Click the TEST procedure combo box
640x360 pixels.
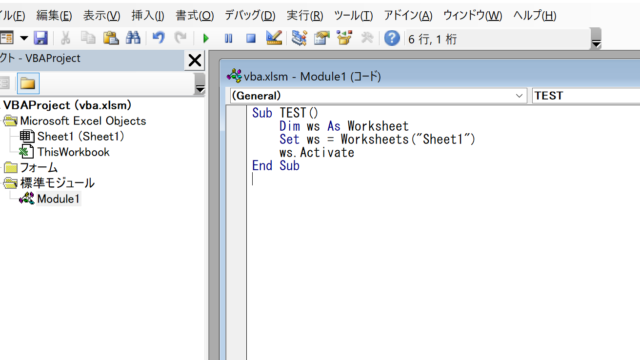[x=586, y=96]
